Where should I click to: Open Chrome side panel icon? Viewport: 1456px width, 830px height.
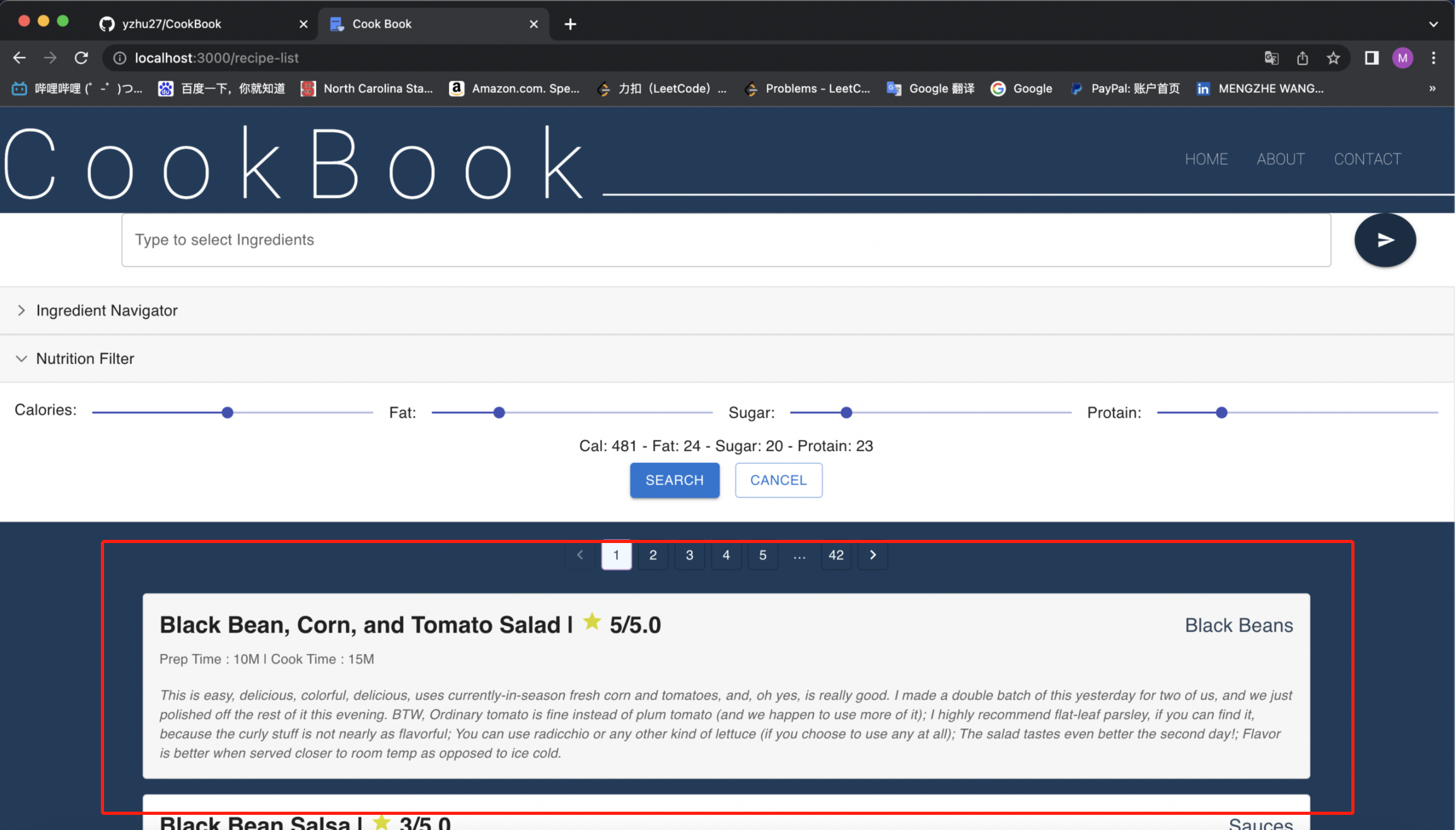tap(1372, 58)
